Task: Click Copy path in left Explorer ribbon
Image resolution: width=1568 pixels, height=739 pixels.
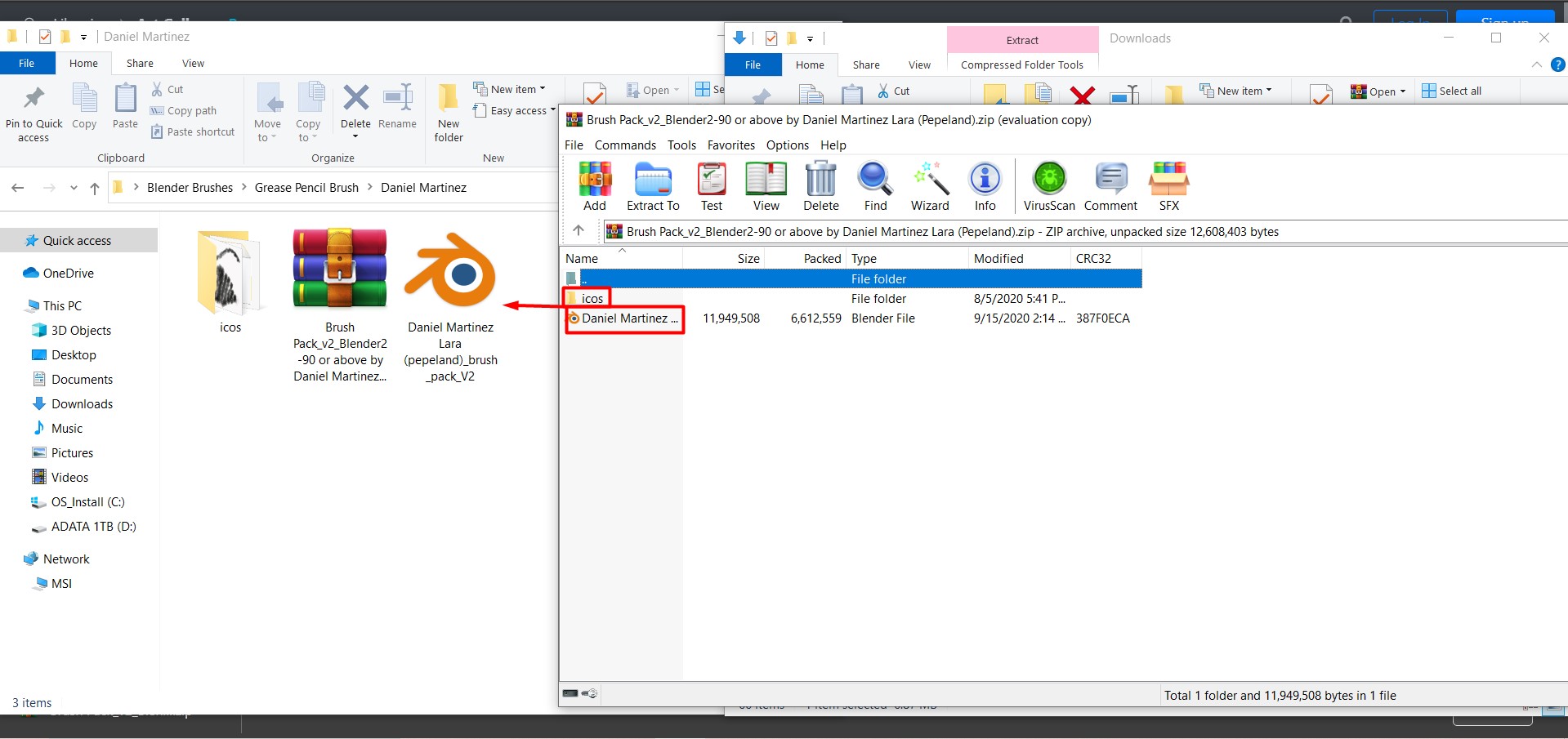Action: [184, 110]
